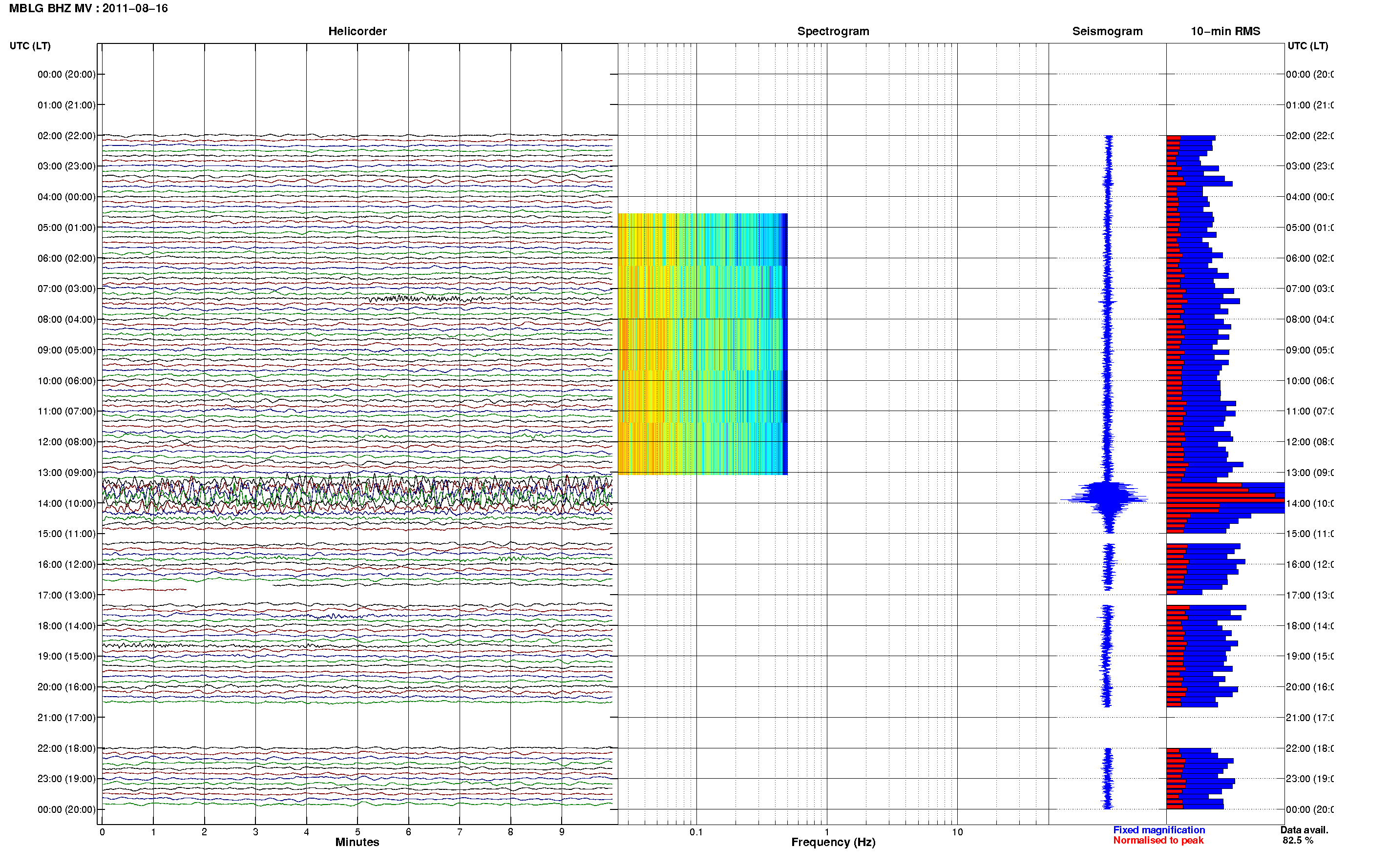Click the '02:00 (22:00)' left time label

tap(66, 136)
